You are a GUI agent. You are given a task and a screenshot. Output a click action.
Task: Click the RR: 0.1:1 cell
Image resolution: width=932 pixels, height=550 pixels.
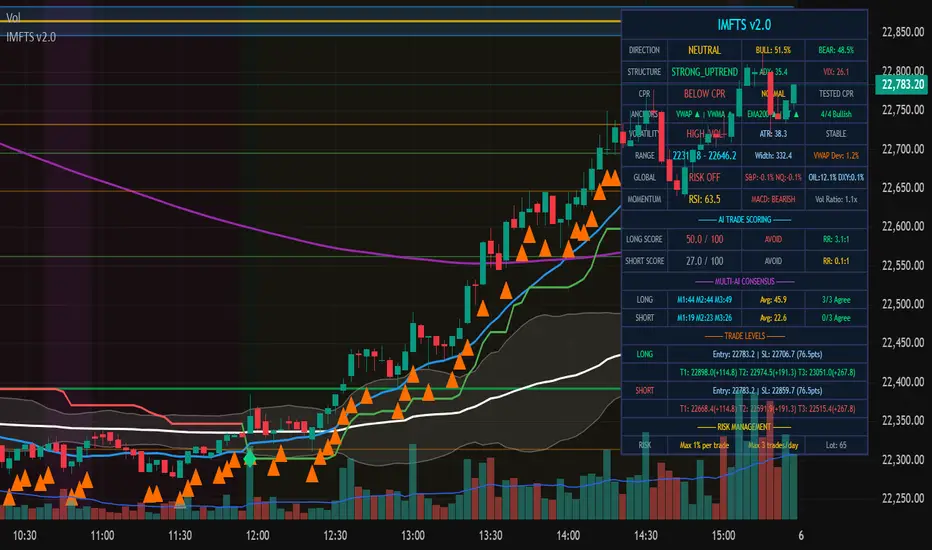[836, 261]
